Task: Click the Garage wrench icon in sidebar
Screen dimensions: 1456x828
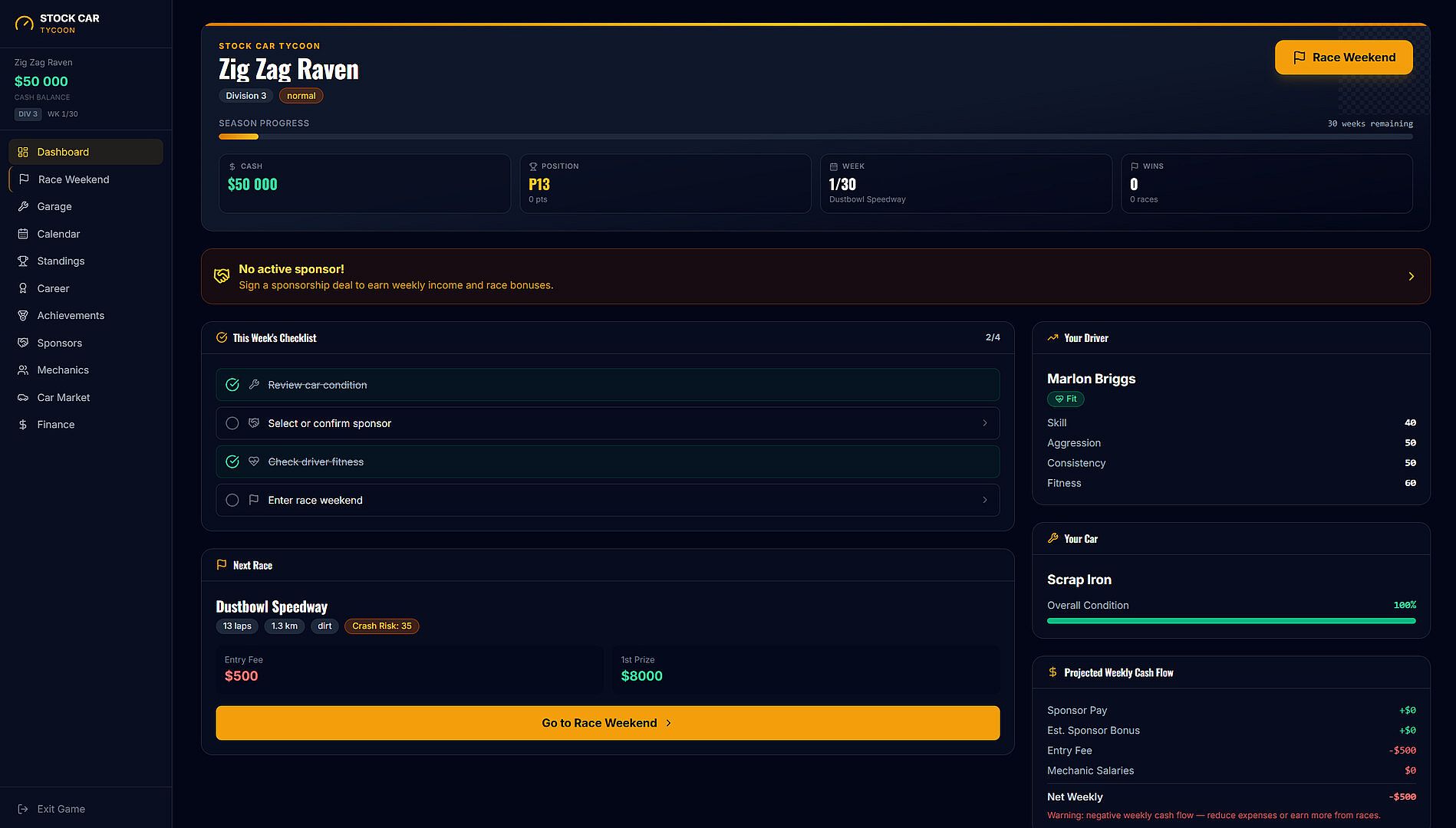Action: point(23,206)
